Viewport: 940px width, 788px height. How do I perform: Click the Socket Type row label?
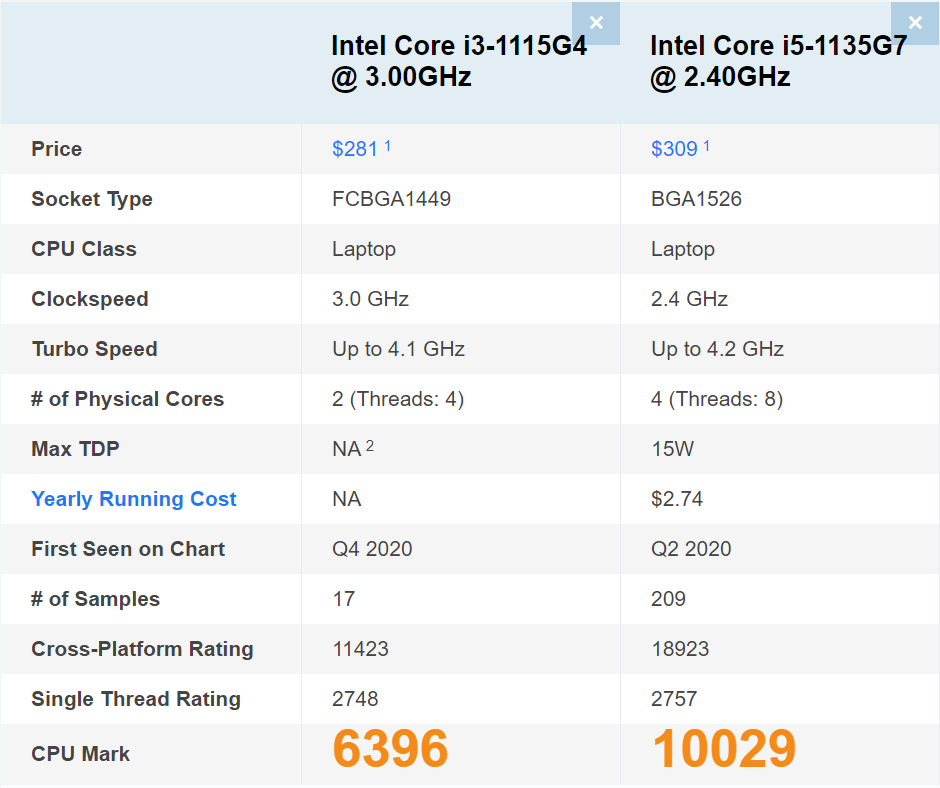coord(92,198)
